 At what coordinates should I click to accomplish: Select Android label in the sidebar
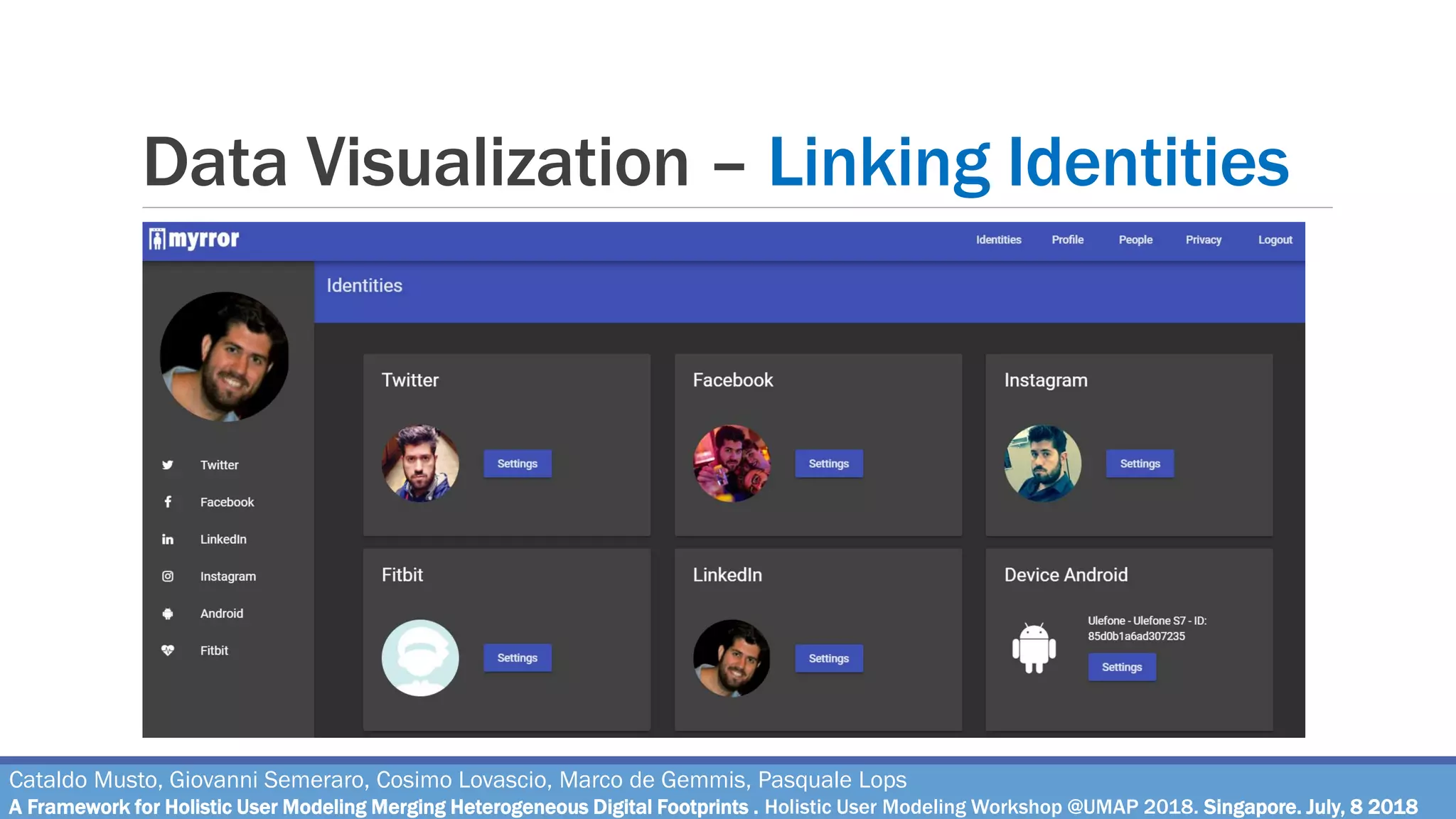pos(221,614)
